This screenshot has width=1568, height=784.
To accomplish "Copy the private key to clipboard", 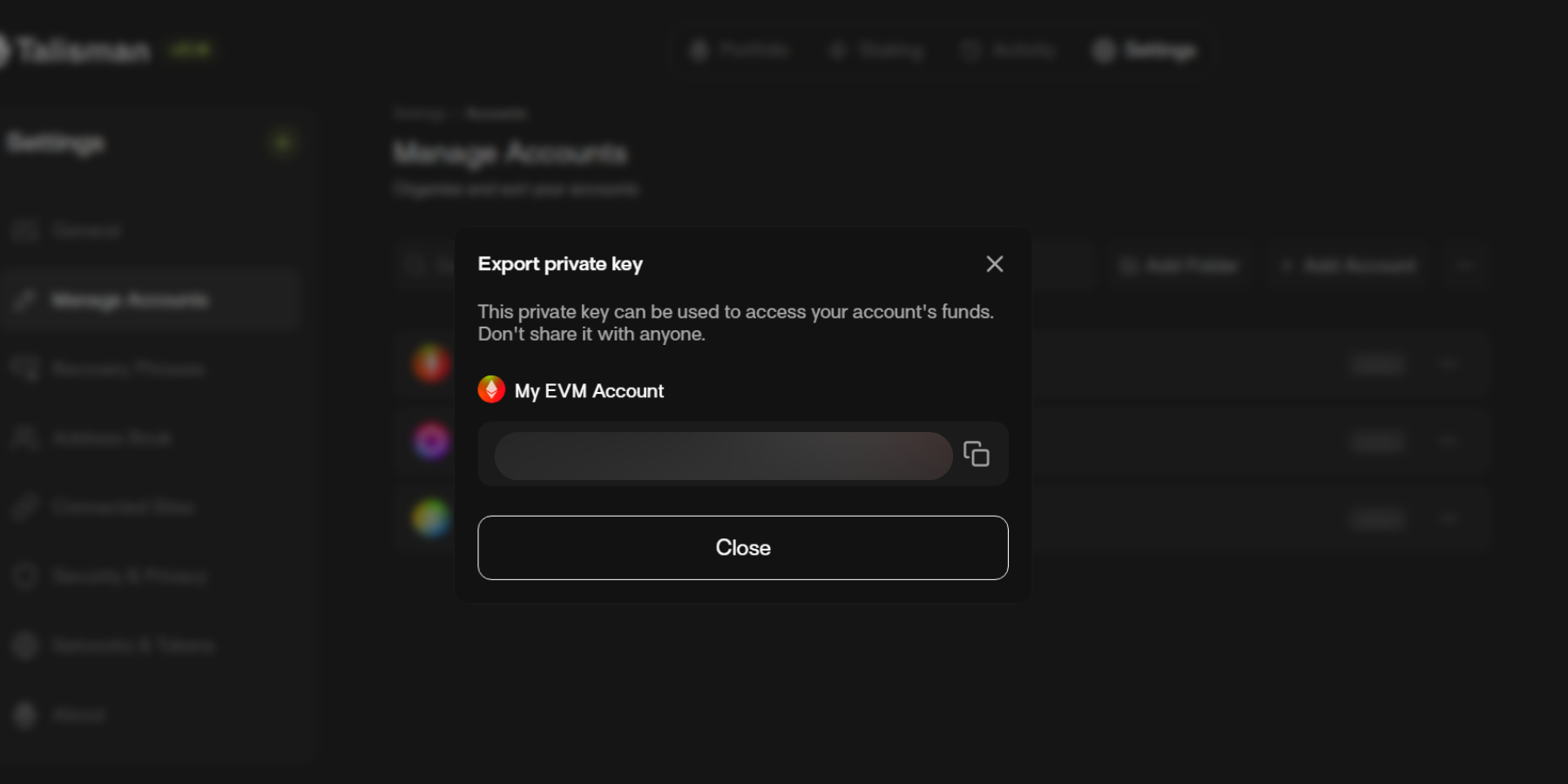I will (976, 454).
